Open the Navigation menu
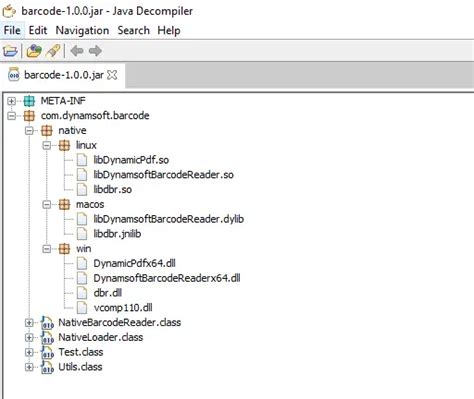Viewport: 474px width, 399px height. (82, 30)
